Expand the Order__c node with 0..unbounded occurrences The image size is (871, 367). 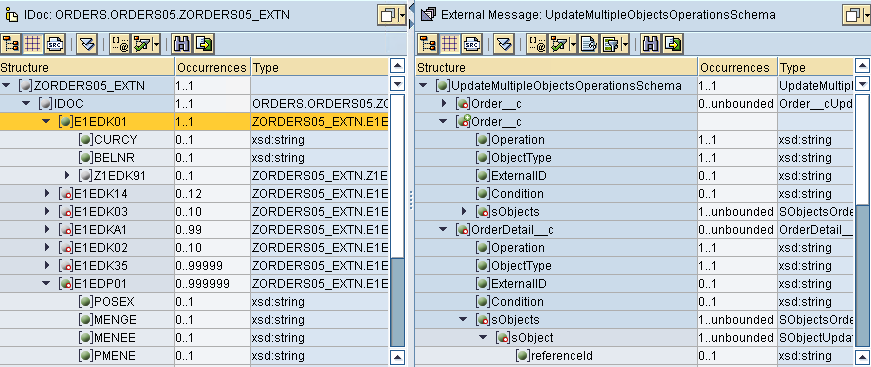[444, 104]
